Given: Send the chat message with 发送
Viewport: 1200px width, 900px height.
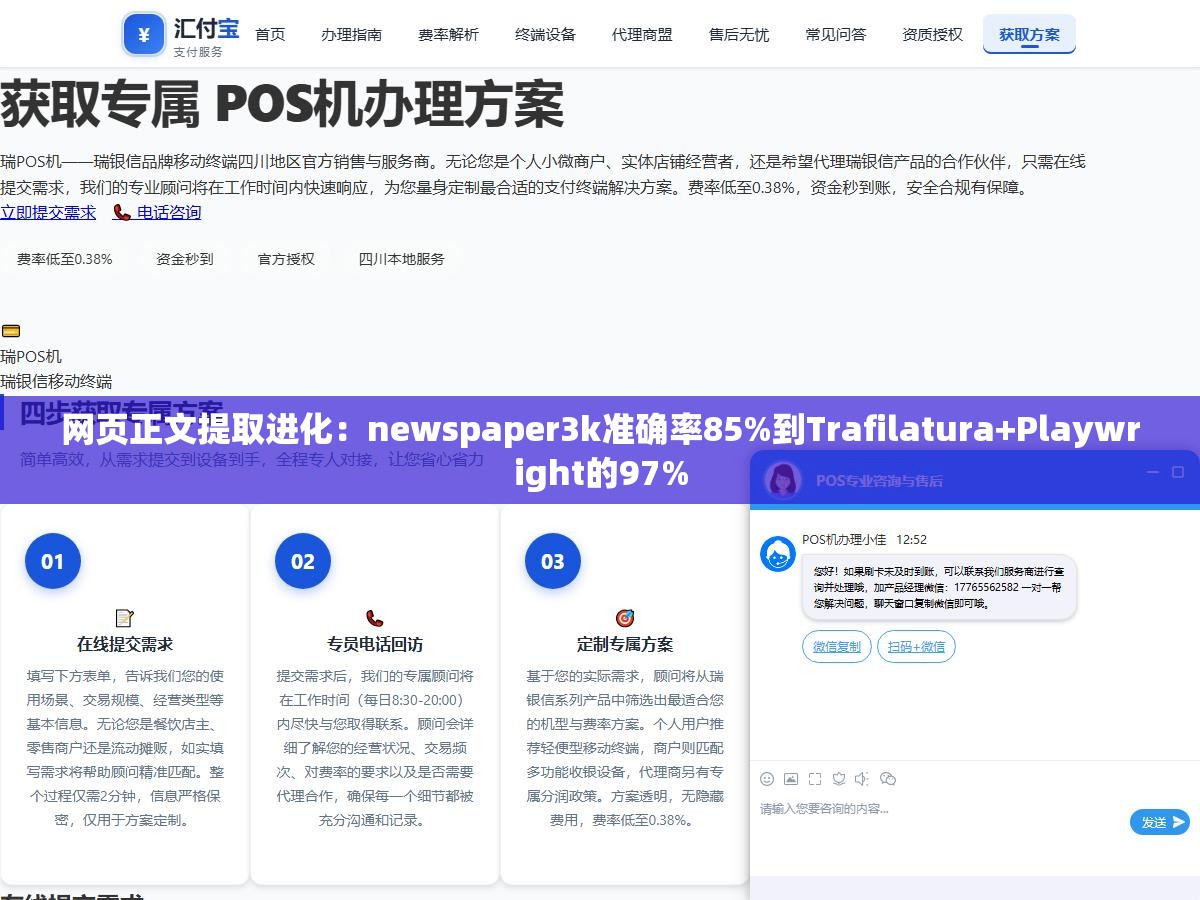Looking at the screenshot, I should [x=1160, y=822].
